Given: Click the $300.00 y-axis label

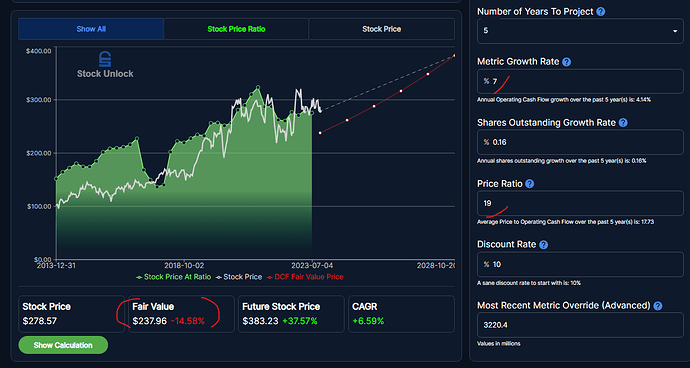Looking at the screenshot, I should click(39, 100).
